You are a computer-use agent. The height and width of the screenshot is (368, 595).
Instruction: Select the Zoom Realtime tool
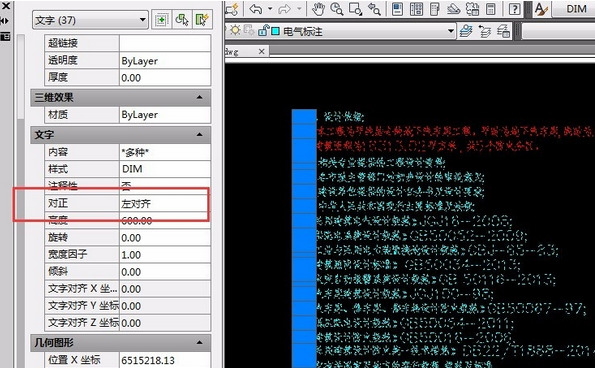(337, 9)
